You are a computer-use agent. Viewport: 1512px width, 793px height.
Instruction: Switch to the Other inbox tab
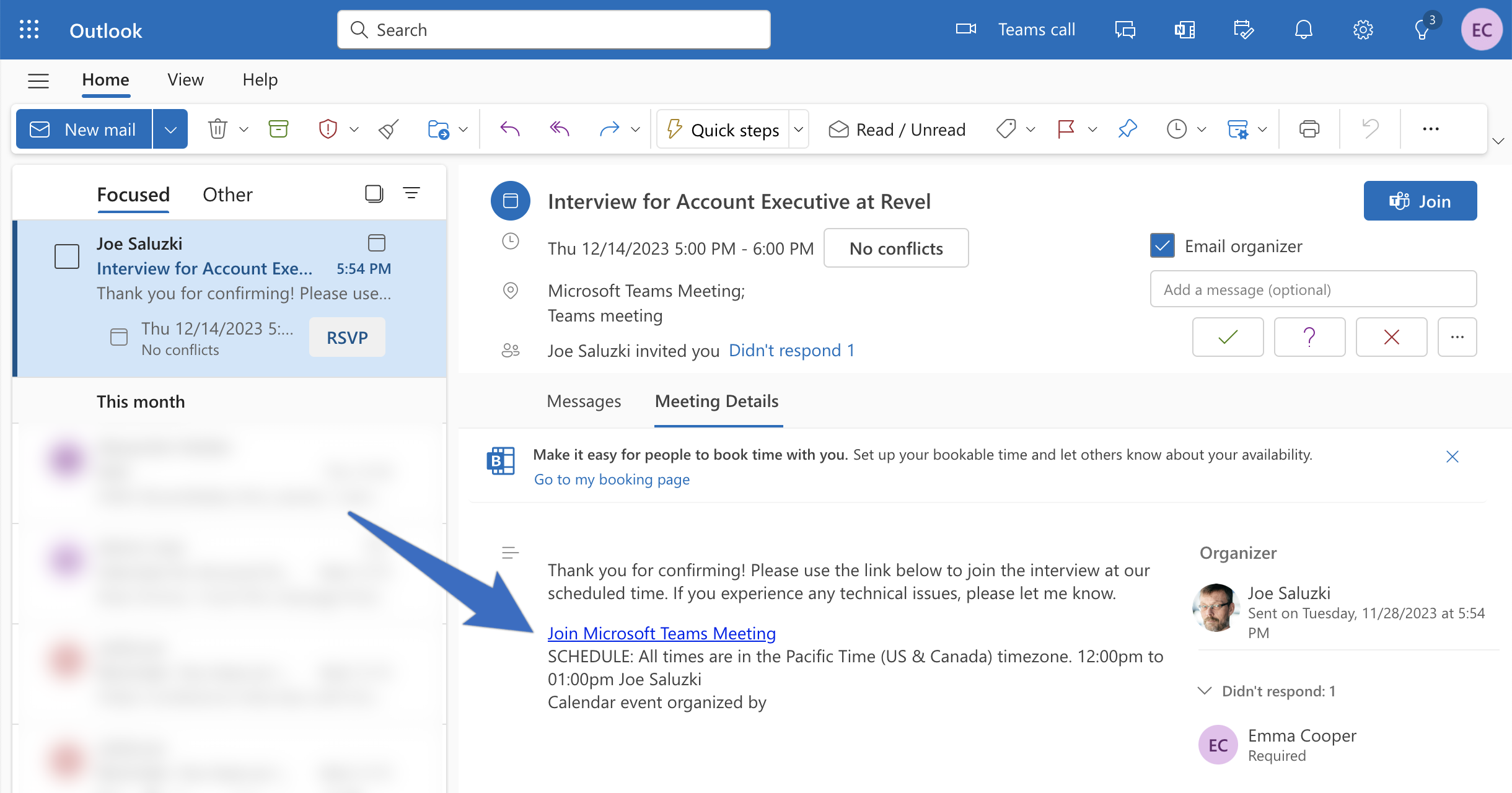[227, 195]
